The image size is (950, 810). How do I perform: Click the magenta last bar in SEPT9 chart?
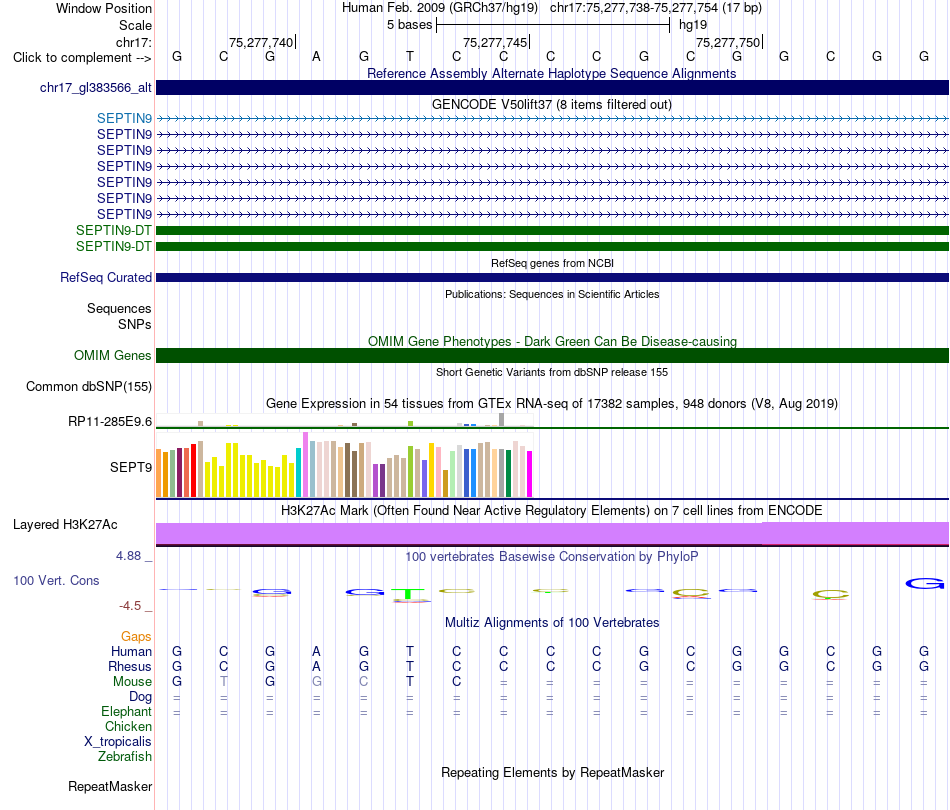530,474
